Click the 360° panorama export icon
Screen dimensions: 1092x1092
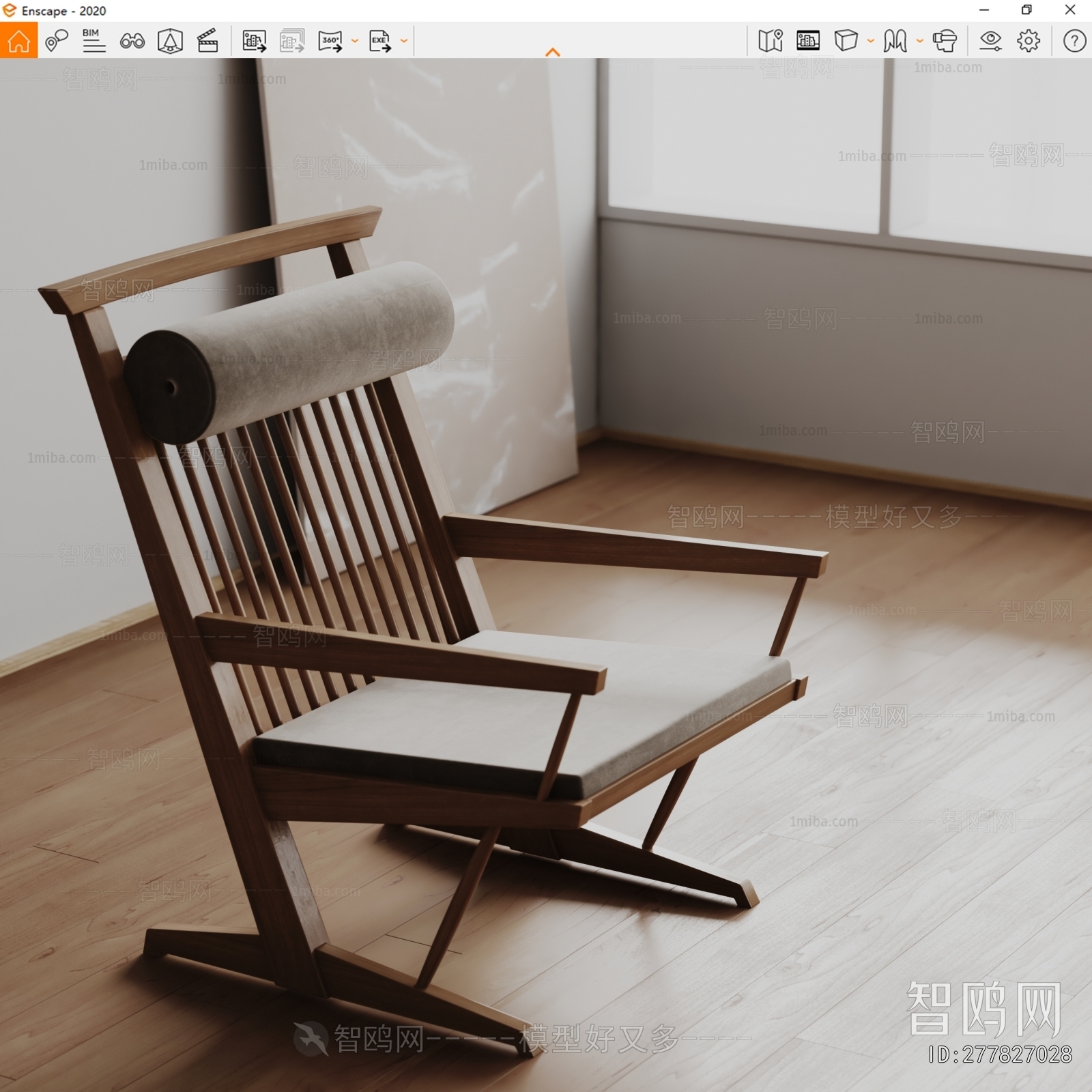330,41
